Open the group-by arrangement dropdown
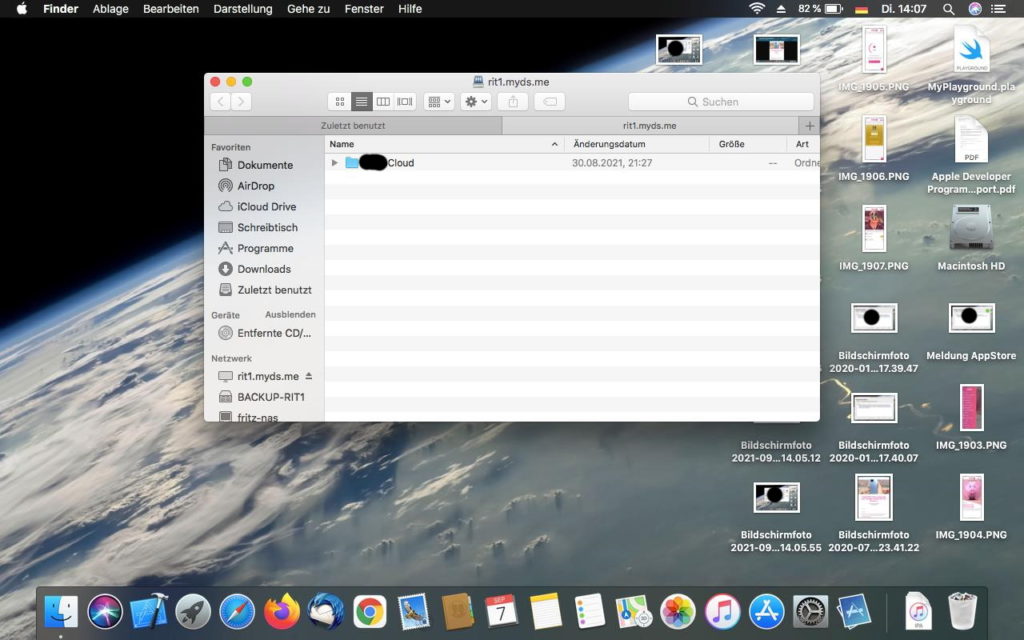The image size is (1024, 640). [x=439, y=102]
